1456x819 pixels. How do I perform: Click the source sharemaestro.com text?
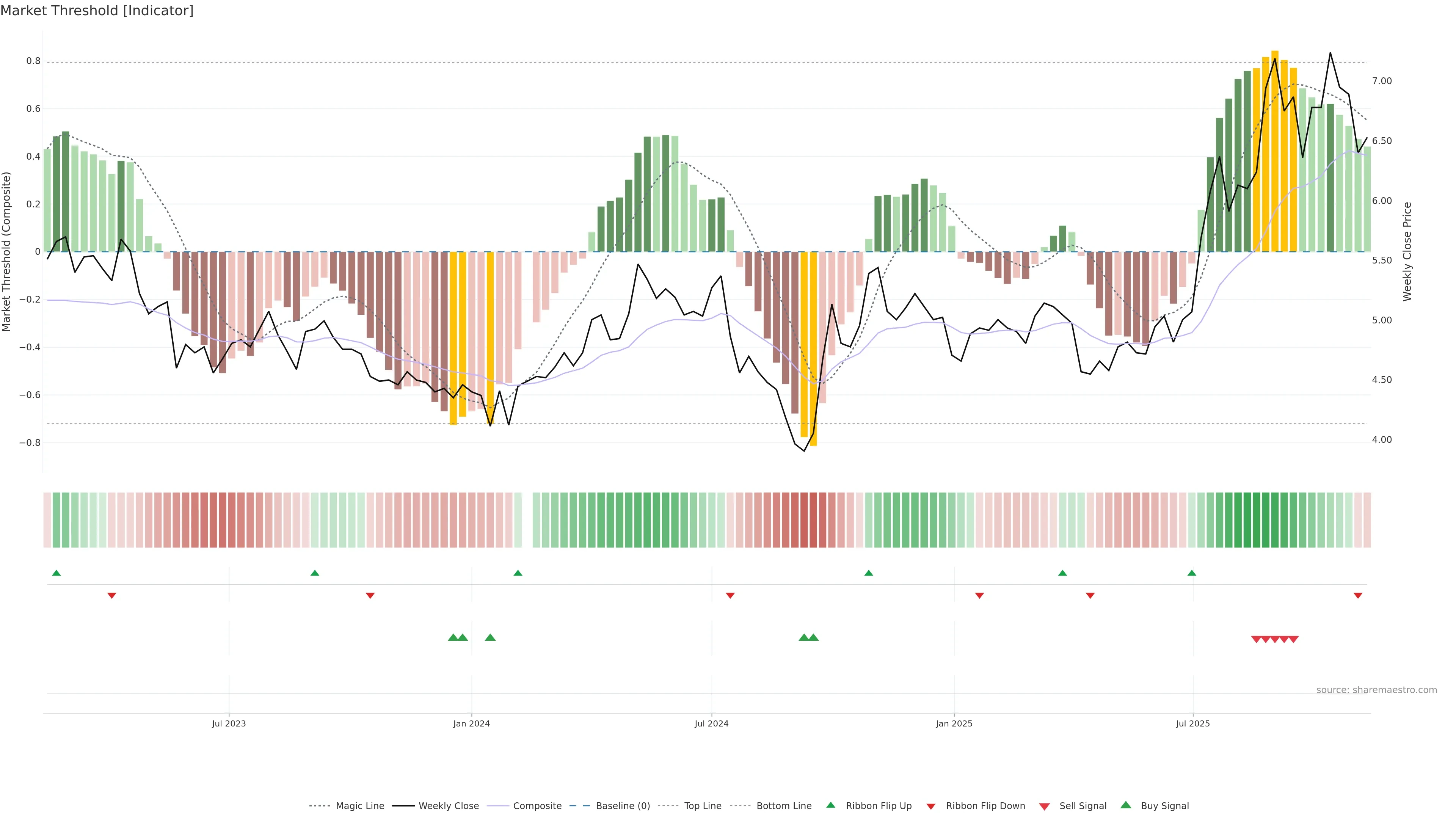click(x=1376, y=690)
